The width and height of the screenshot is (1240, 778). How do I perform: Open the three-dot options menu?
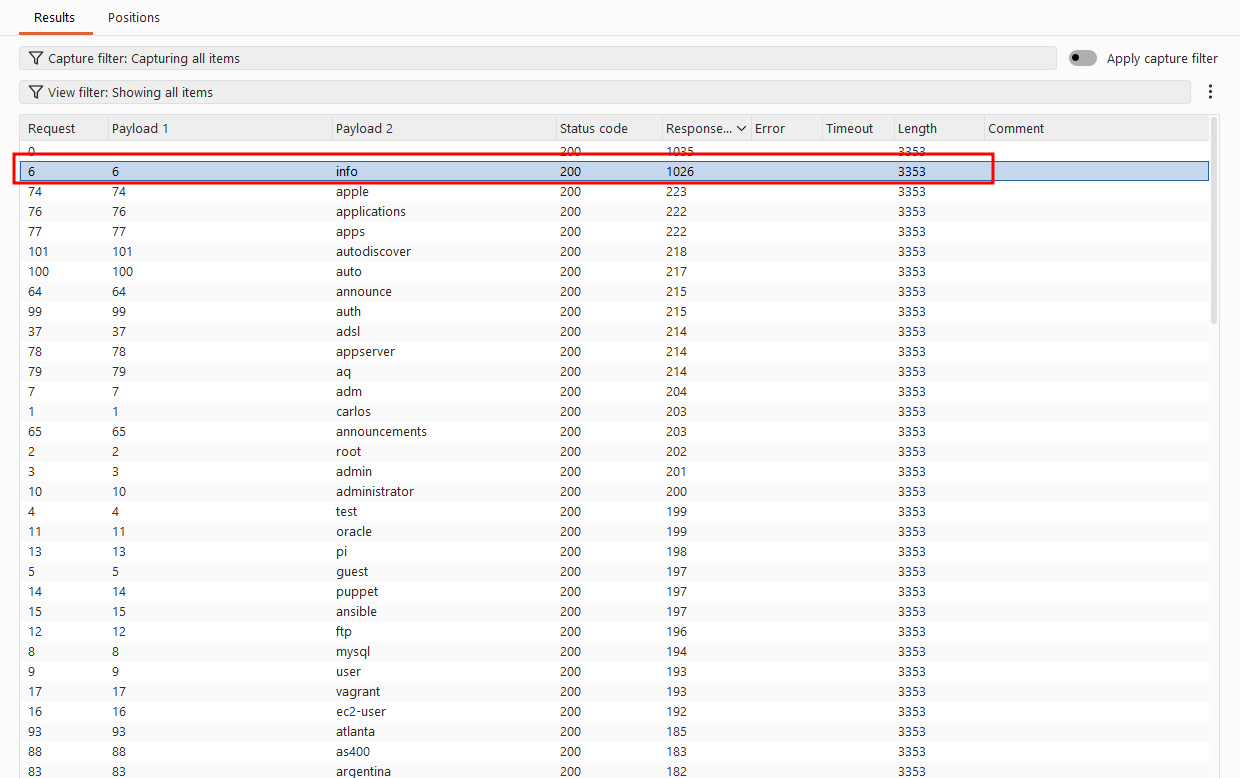tap(1210, 92)
